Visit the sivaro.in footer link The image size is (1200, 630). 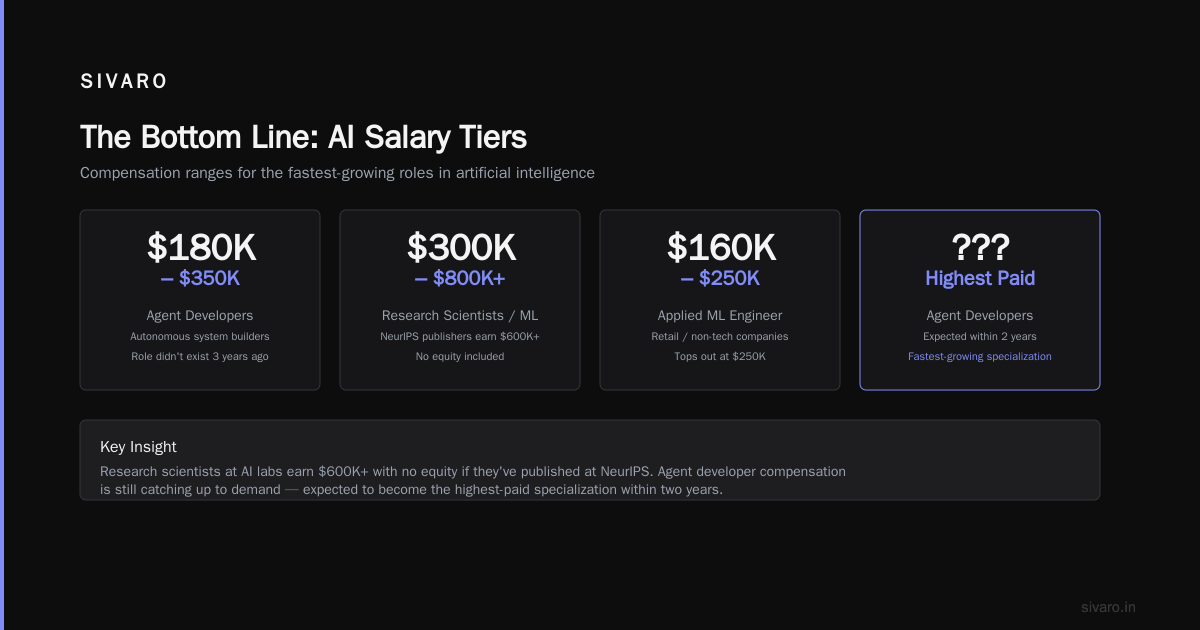pos(1108,607)
